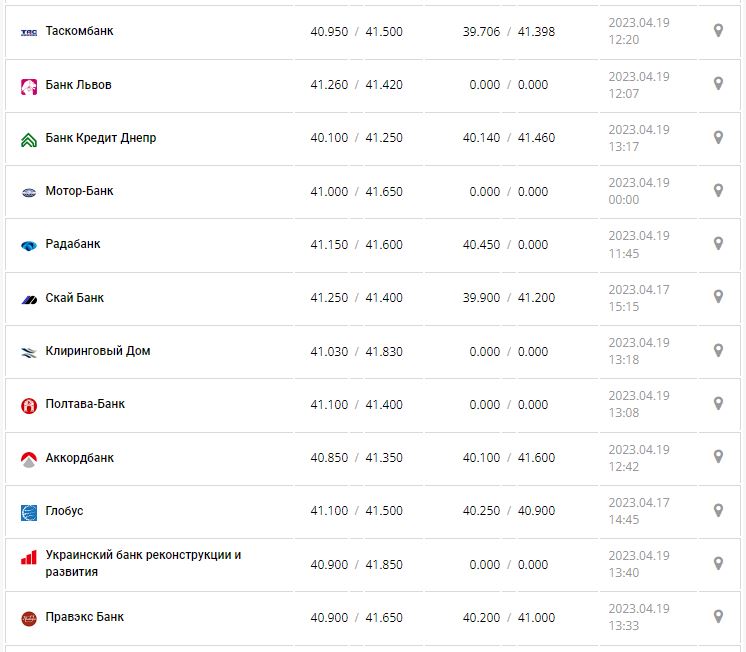This screenshot has width=746, height=652.
Task: Click the Правэкс Банк location pin
Action: (718, 617)
